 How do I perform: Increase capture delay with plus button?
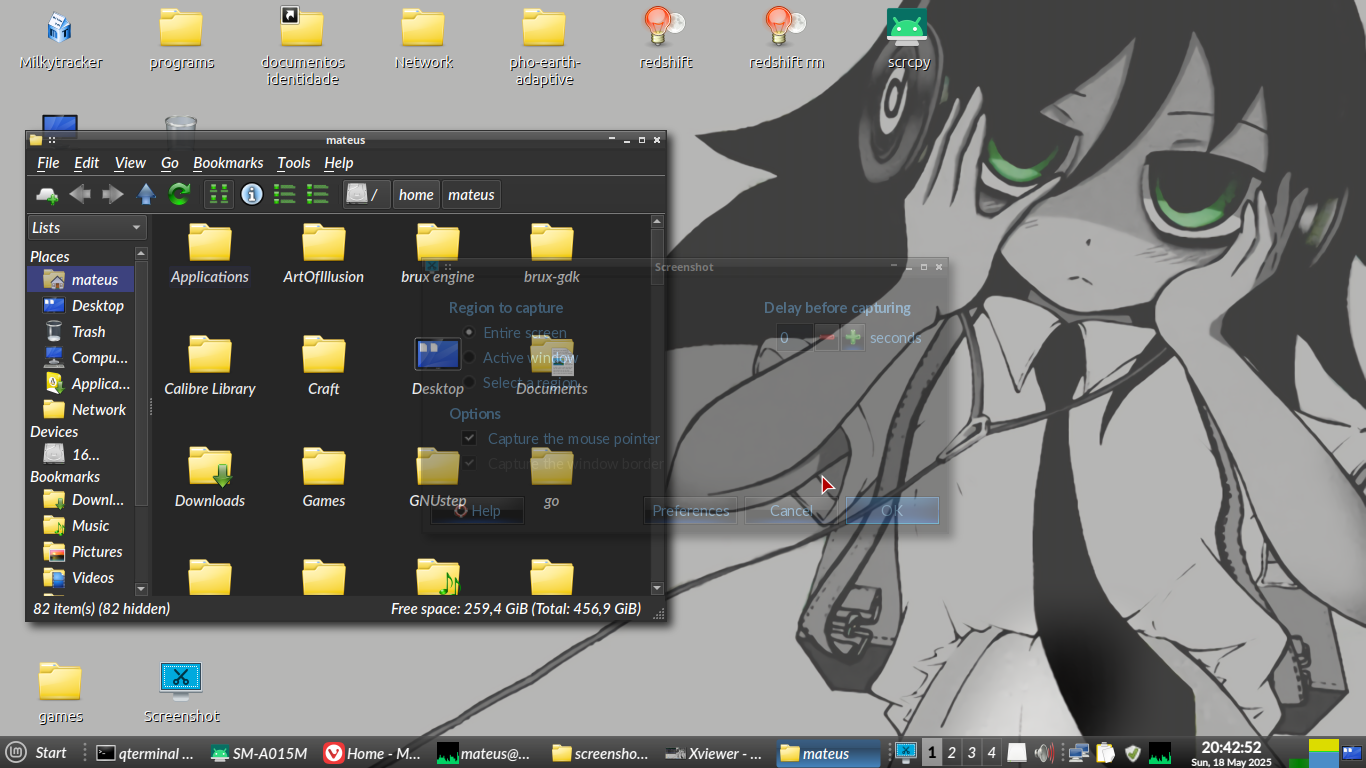(x=852, y=337)
